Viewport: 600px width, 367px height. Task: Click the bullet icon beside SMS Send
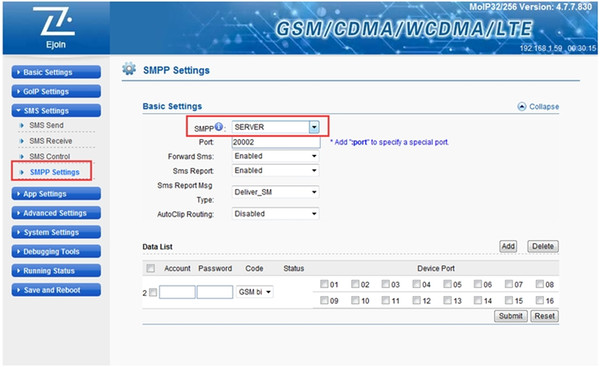point(22,125)
